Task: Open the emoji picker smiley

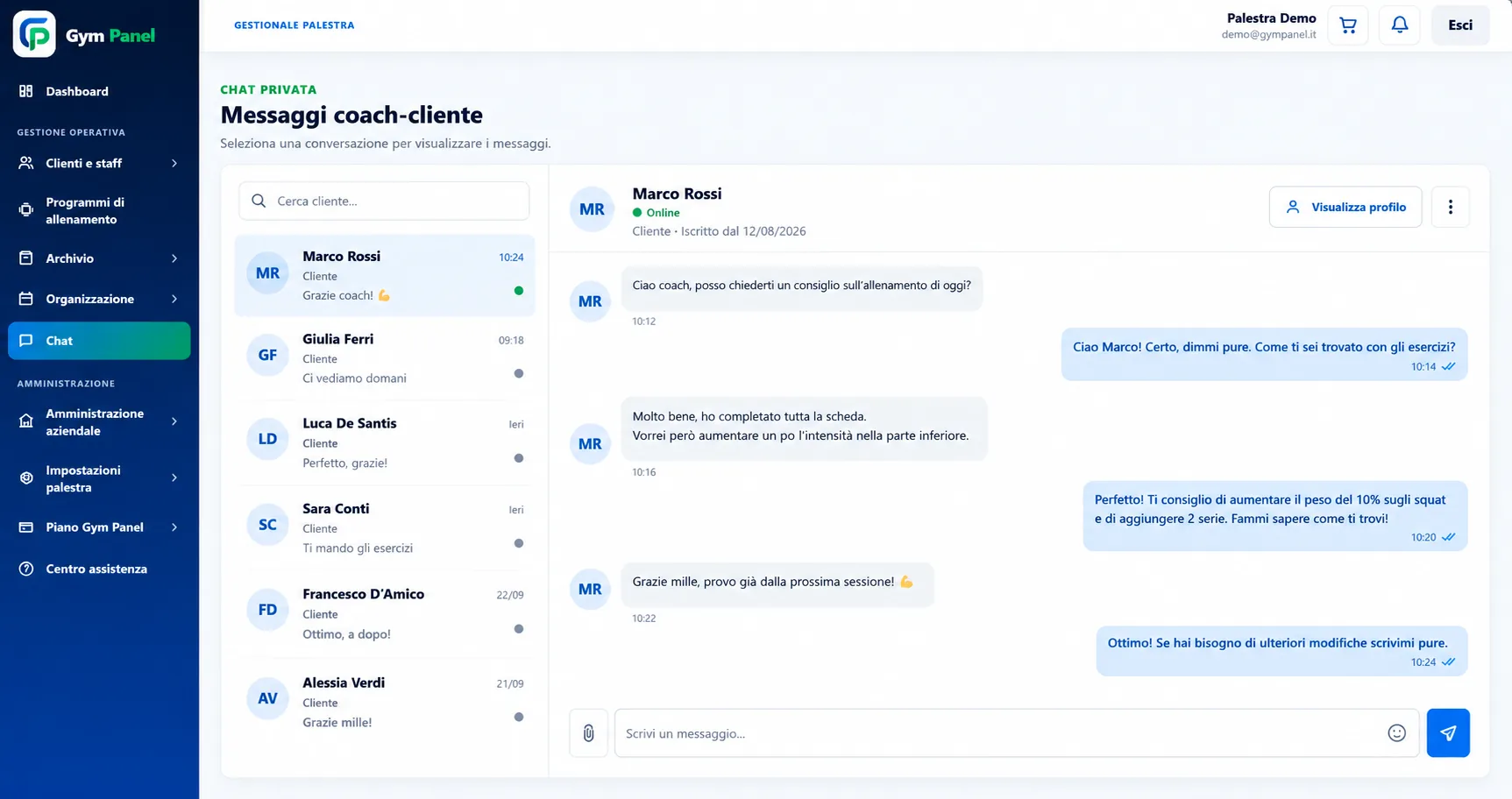Action: pos(1397,733)
